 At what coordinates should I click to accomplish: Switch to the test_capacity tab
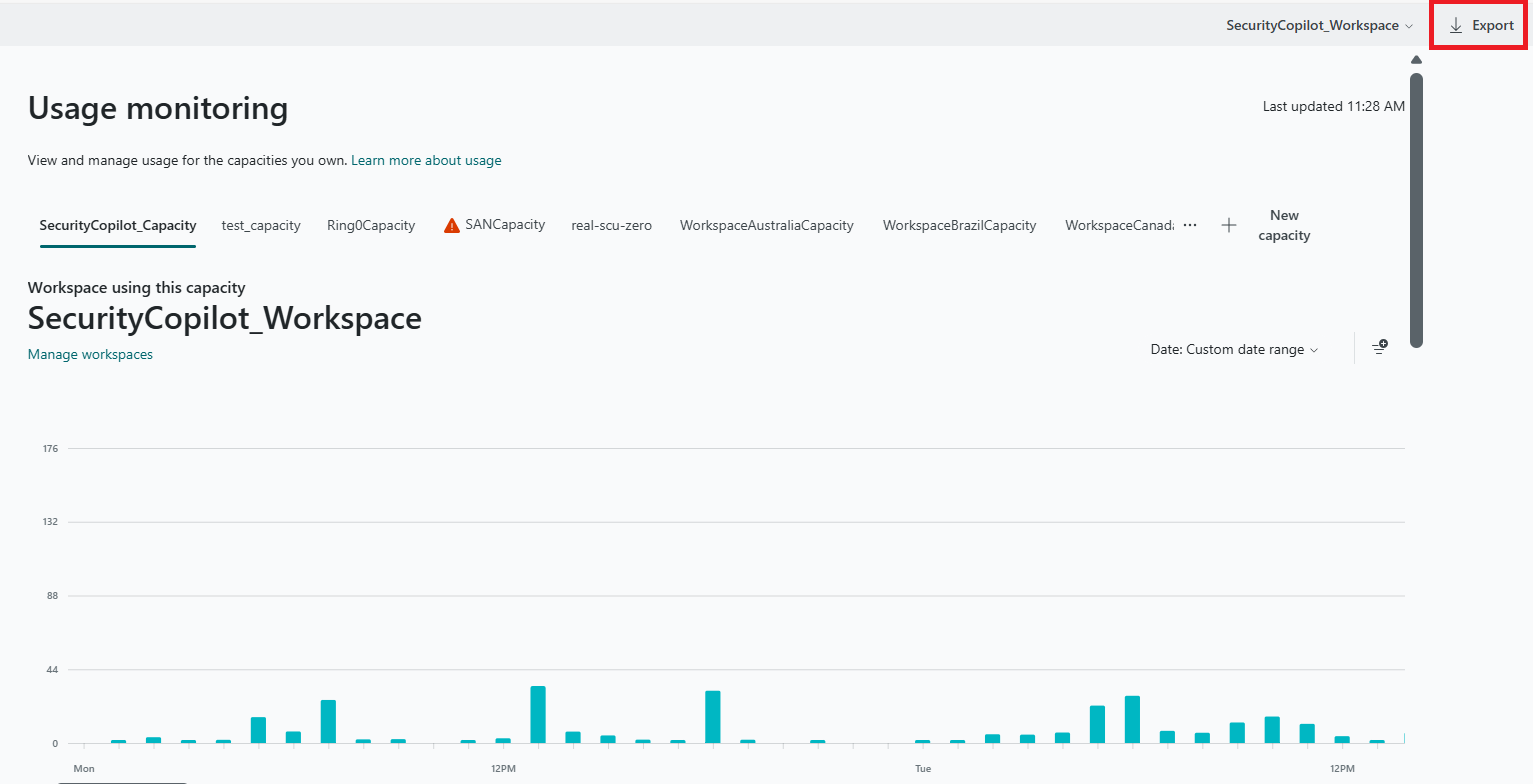(x=260, y=225)
